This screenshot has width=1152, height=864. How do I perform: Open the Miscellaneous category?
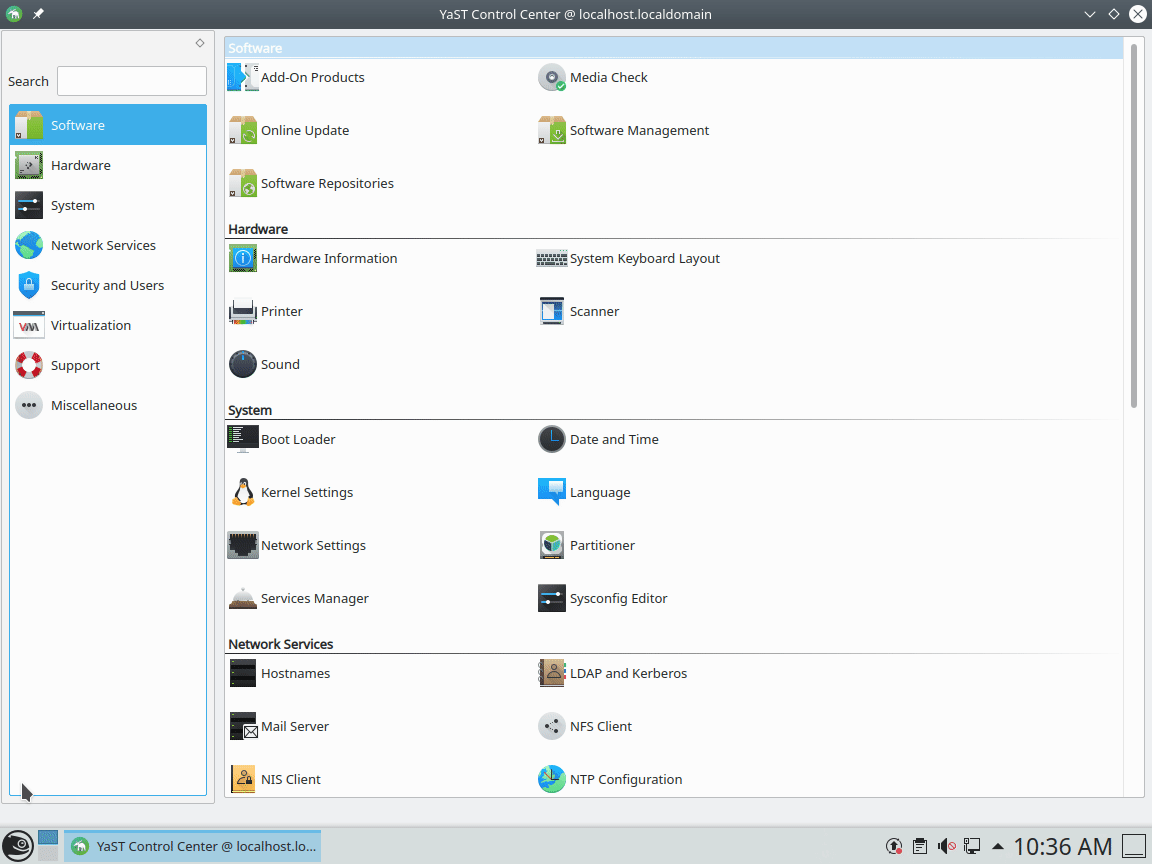(108, 405)
